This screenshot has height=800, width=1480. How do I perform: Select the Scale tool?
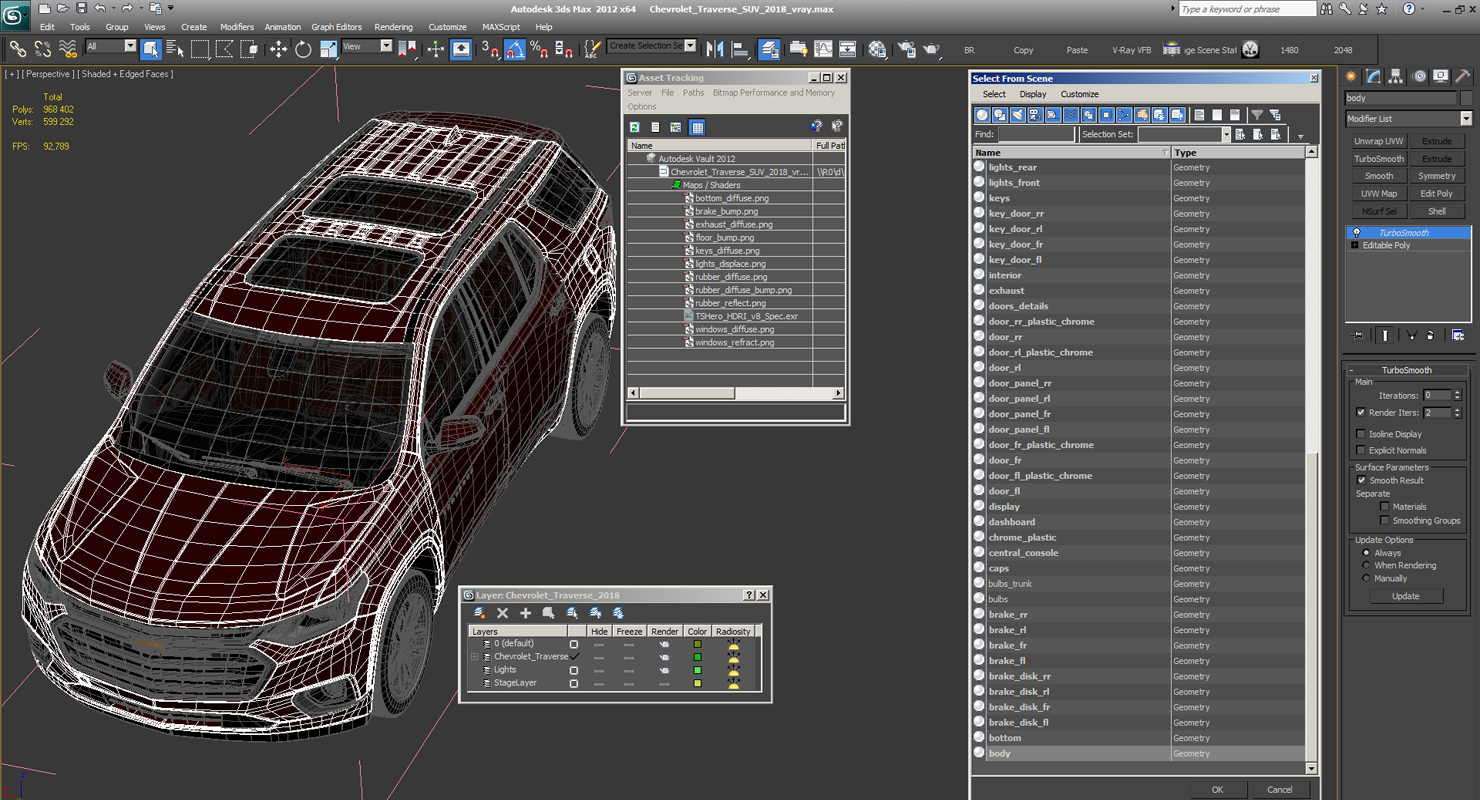pos(328,48)
